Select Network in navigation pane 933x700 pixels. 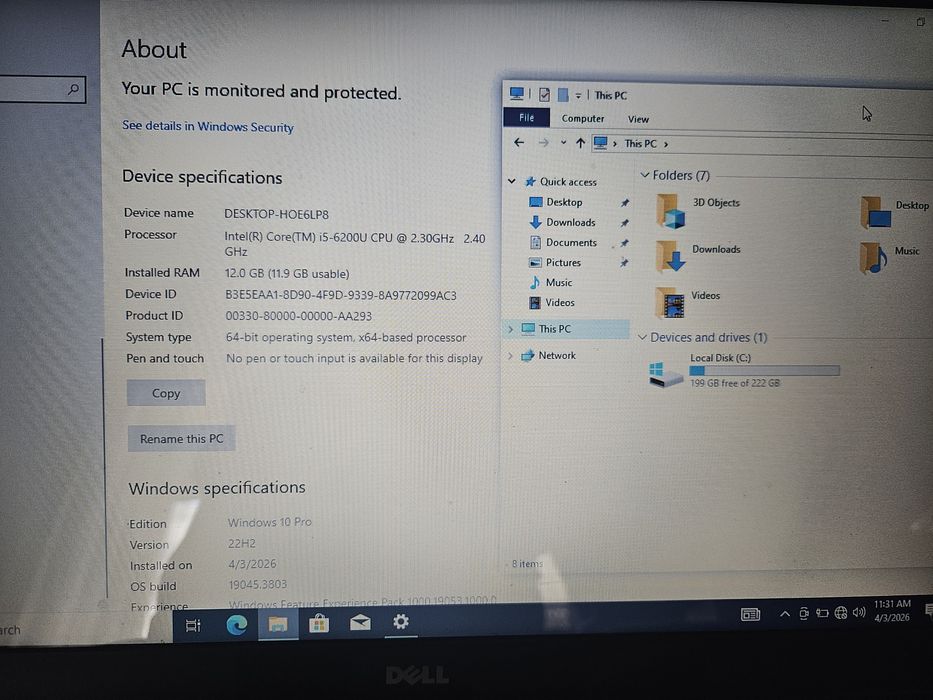[557, 355]
